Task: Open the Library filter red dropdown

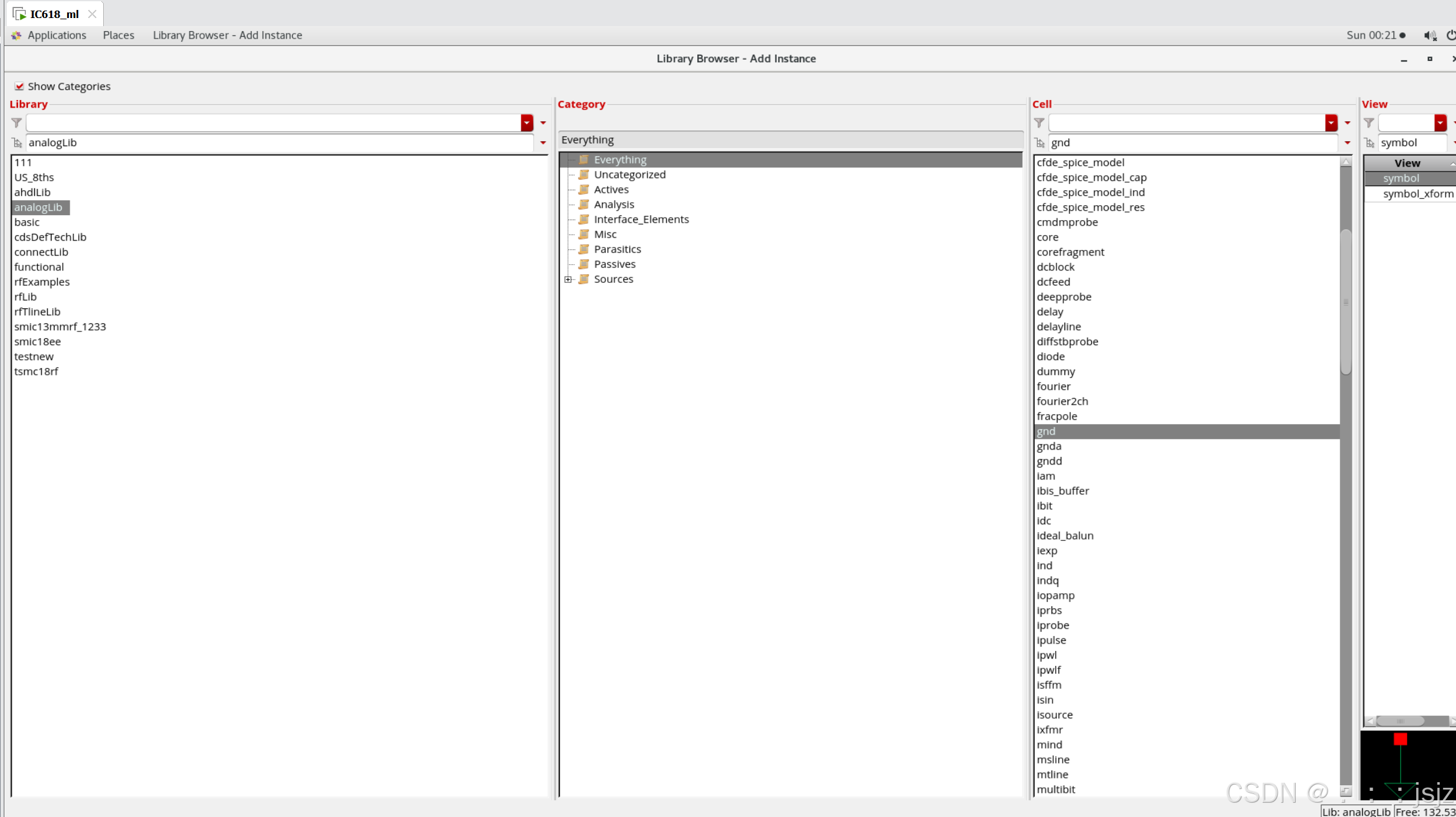Action: pyautogui.click(x=527, y=123)
